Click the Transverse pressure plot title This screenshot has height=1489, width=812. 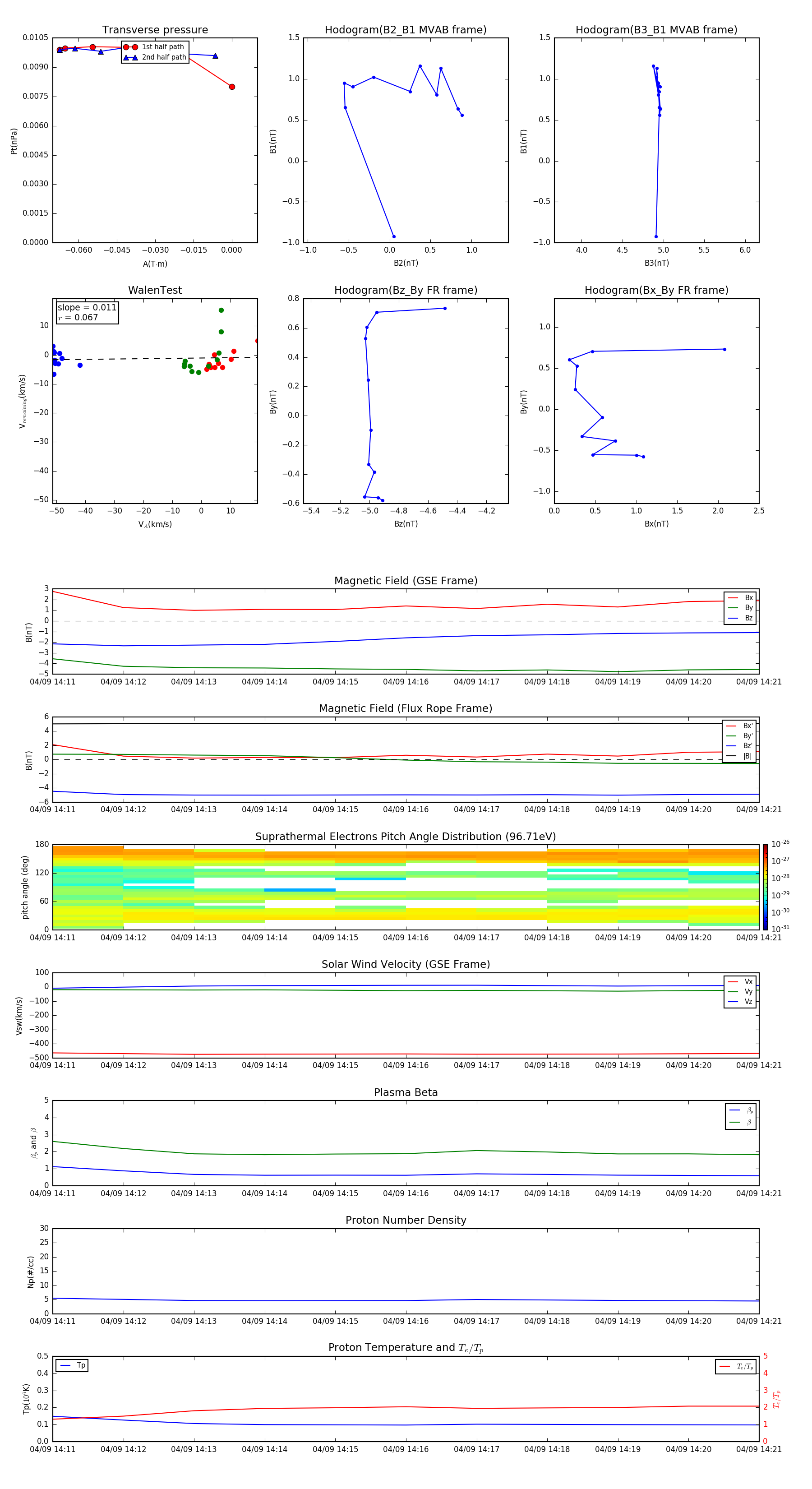pos(155,30)
